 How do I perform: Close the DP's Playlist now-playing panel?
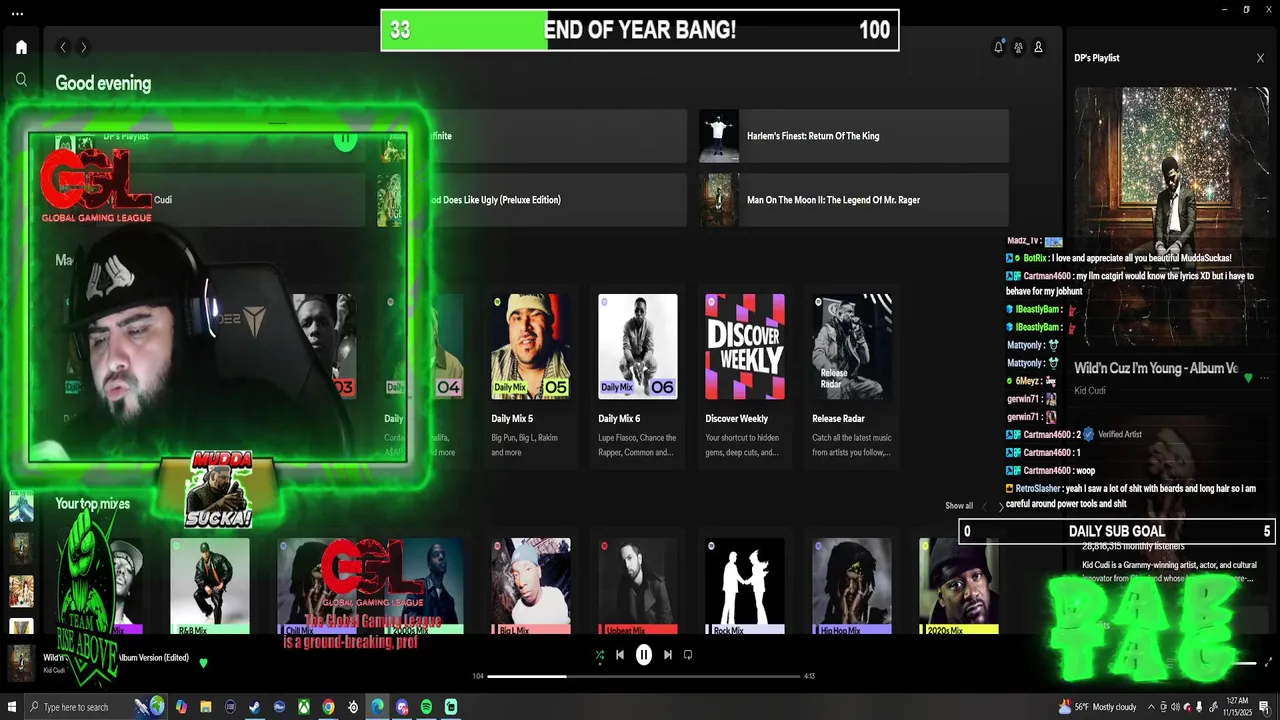point(1260,58)
